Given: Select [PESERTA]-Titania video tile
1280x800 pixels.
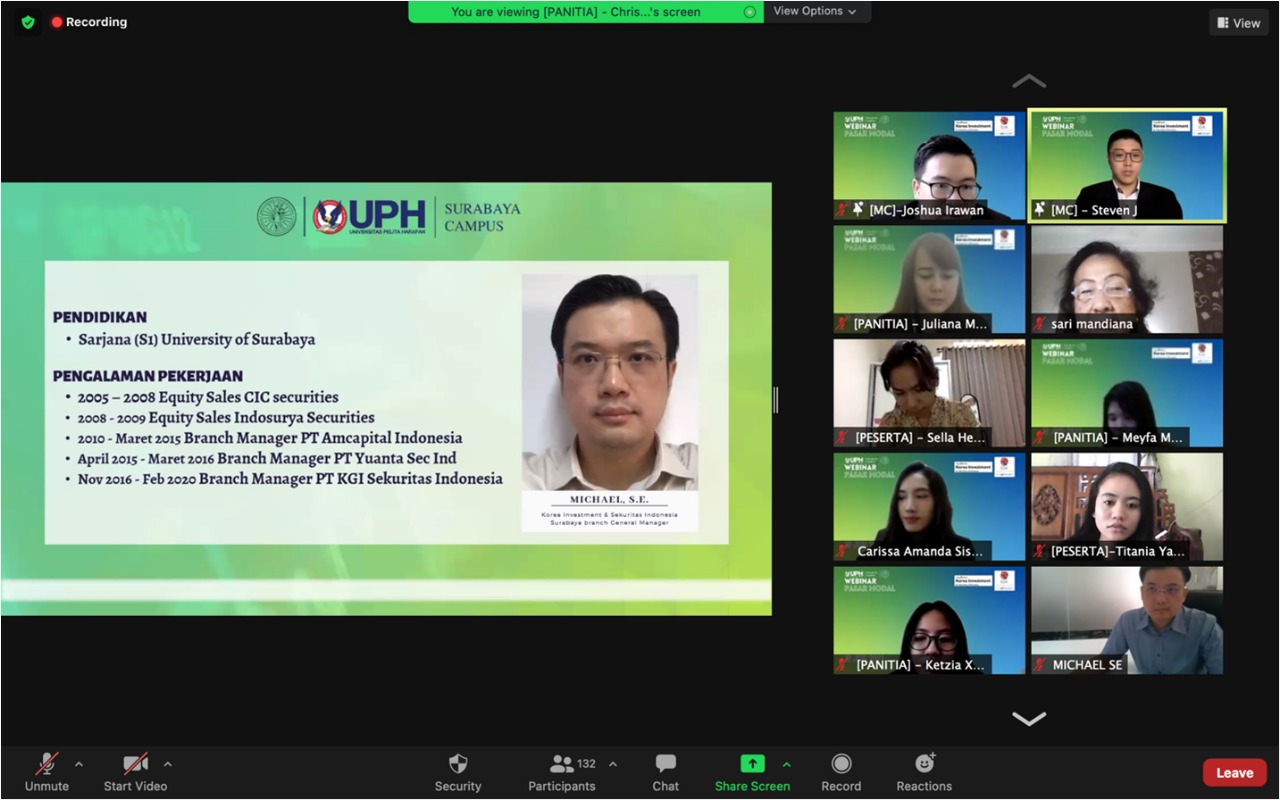Looking at the screenshot, I should (x=1127, y=507).
